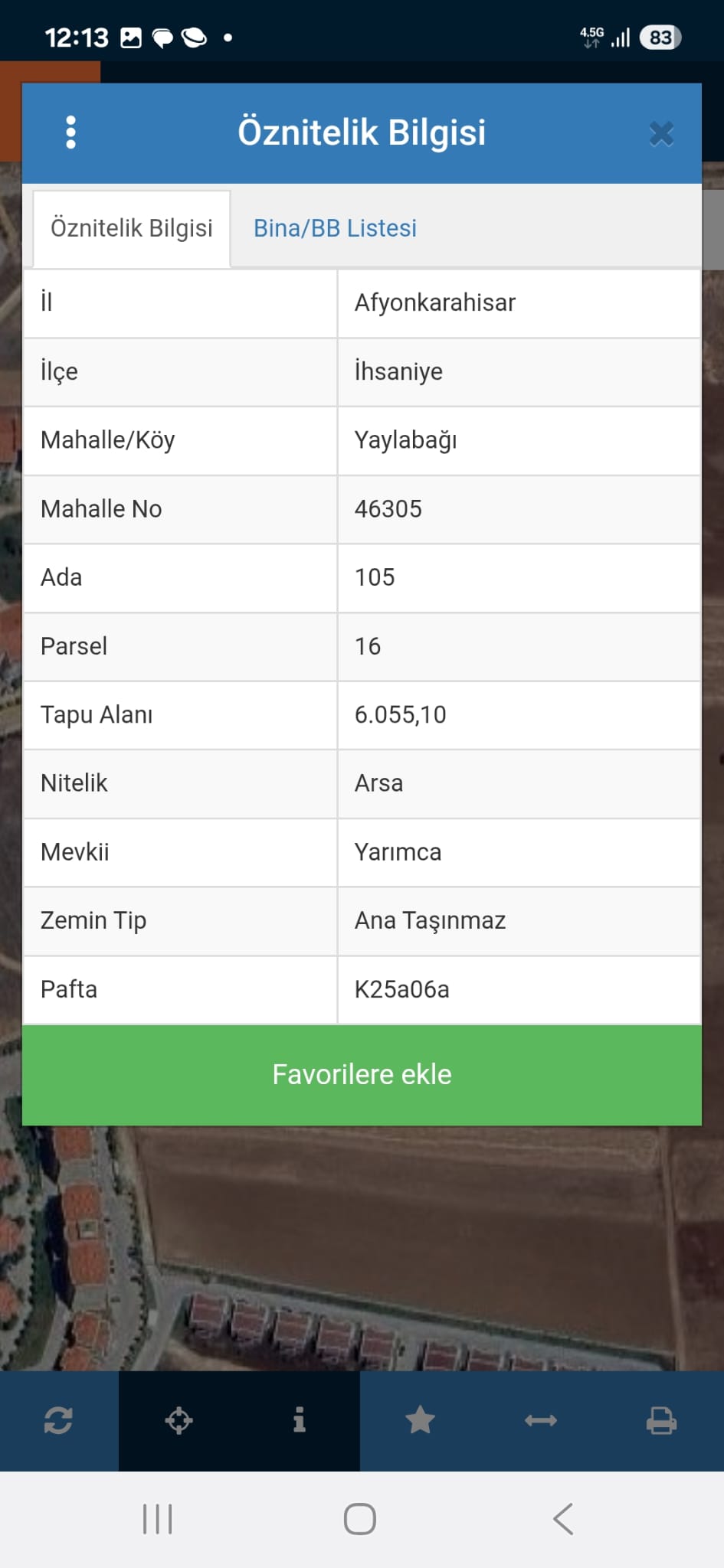
Task: Tap the refresh icon in bottom toolbar
Action: pyautogui.click(x=58, y=1421)
